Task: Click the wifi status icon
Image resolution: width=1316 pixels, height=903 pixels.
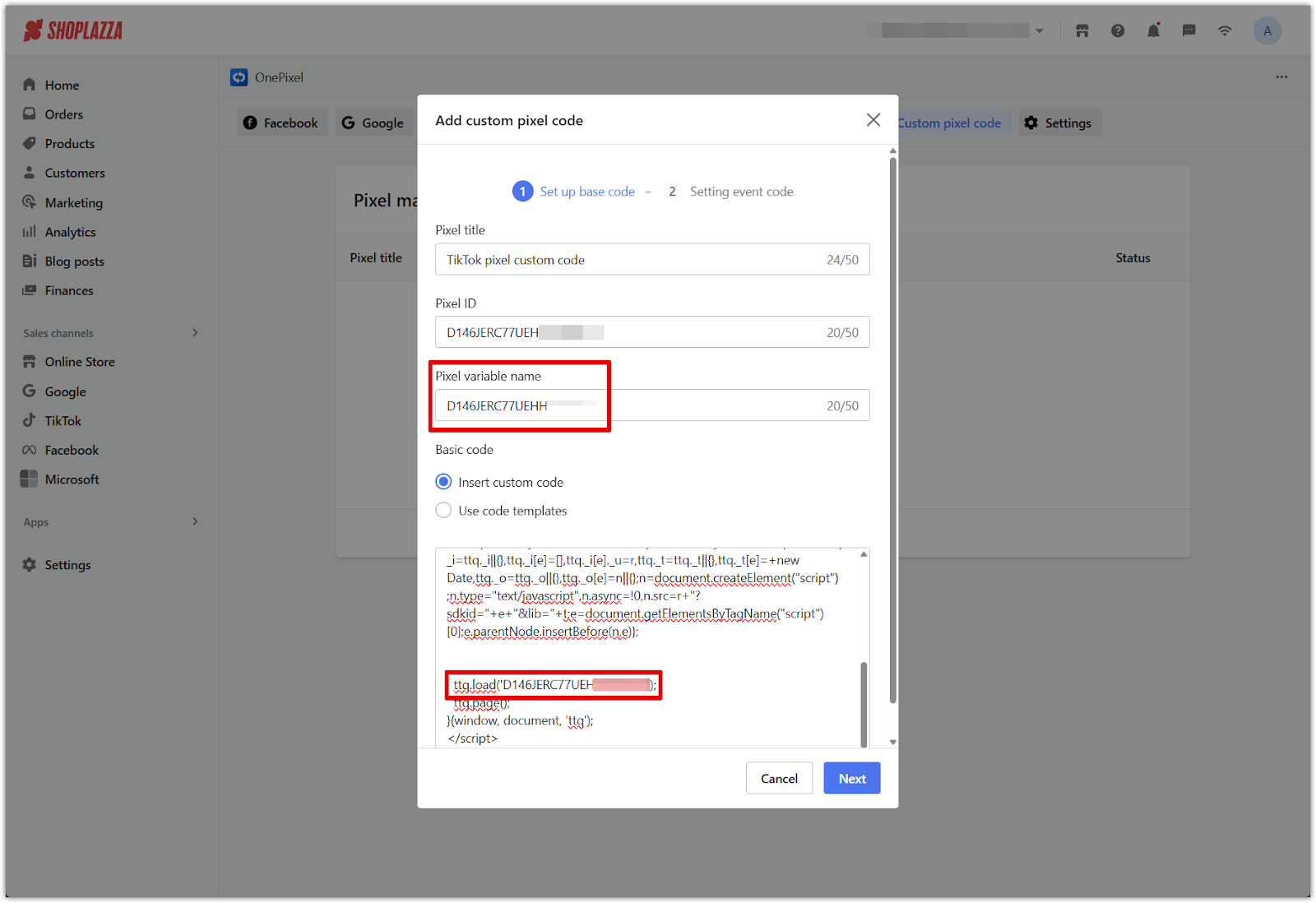Action: 1225,30
